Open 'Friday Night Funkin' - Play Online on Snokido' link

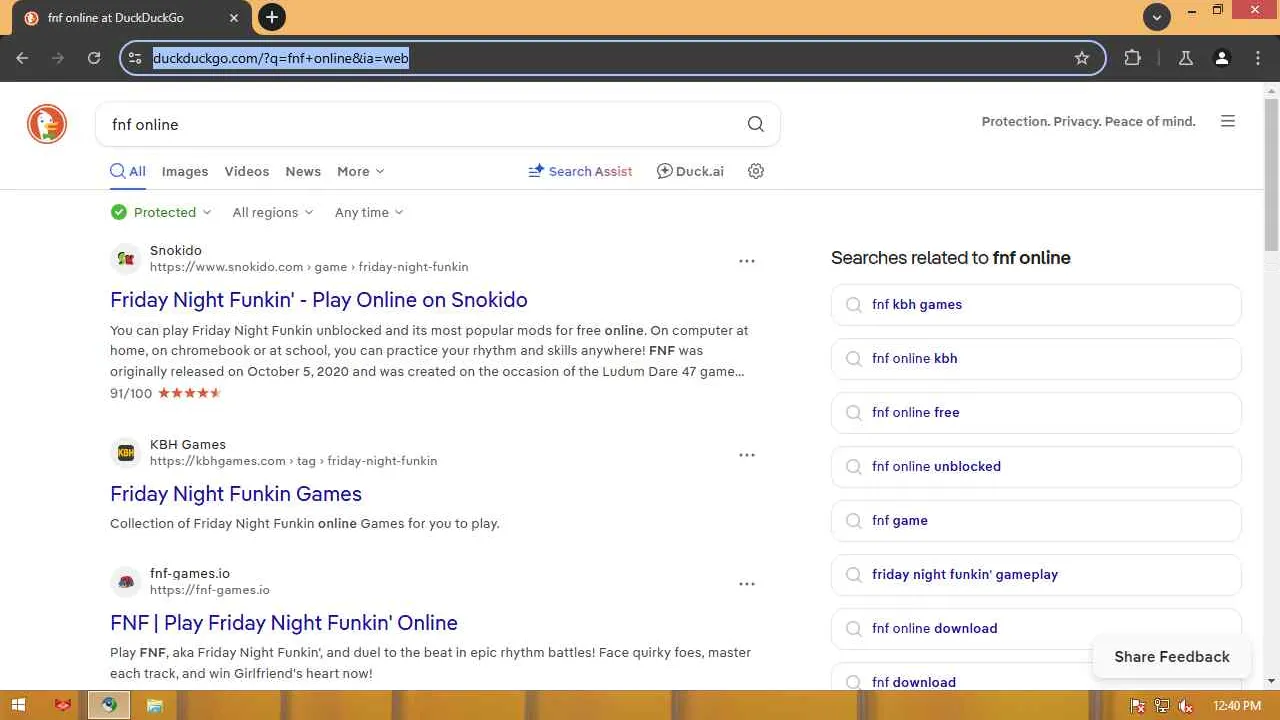319,300
